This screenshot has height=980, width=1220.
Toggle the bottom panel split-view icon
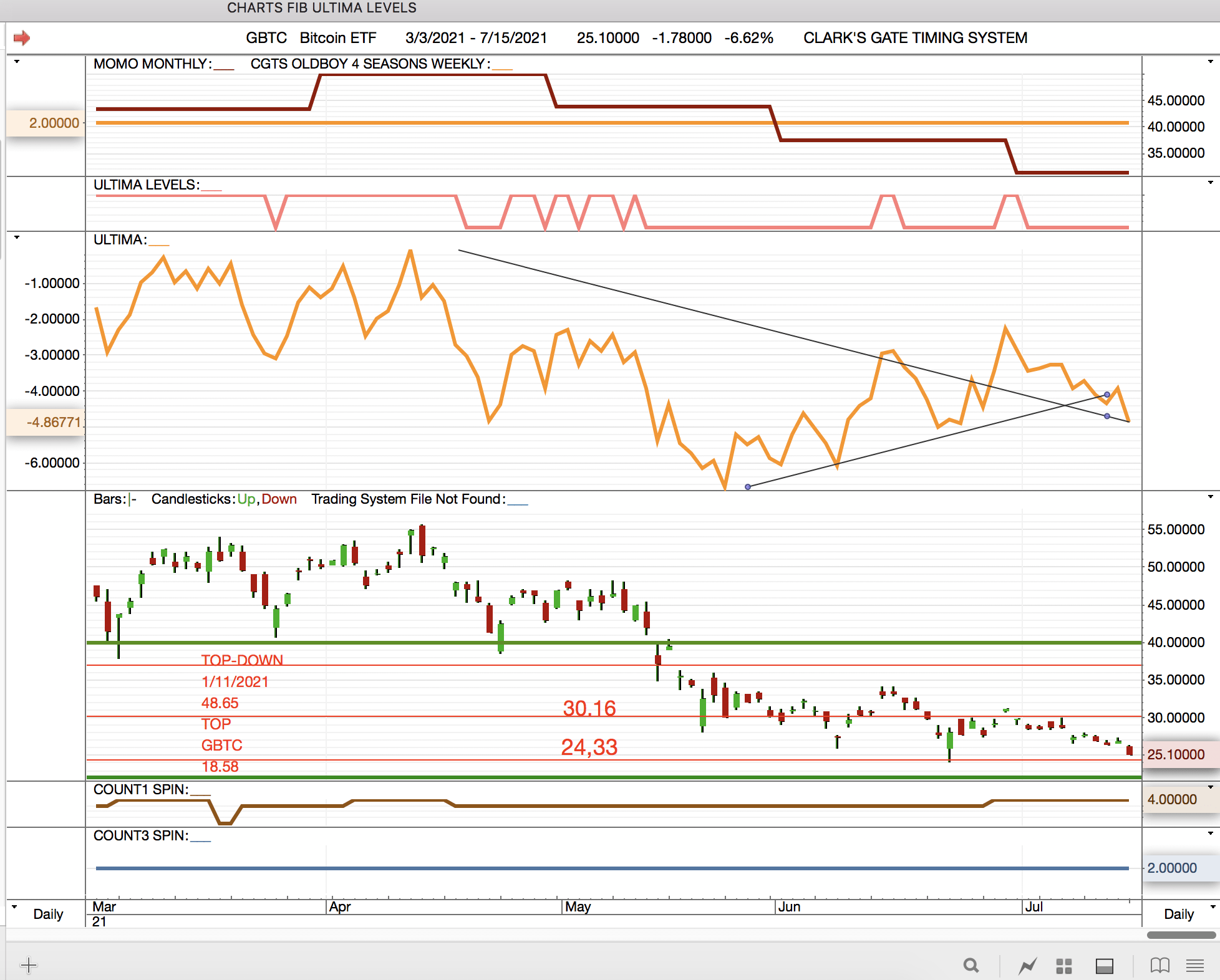1105,966
